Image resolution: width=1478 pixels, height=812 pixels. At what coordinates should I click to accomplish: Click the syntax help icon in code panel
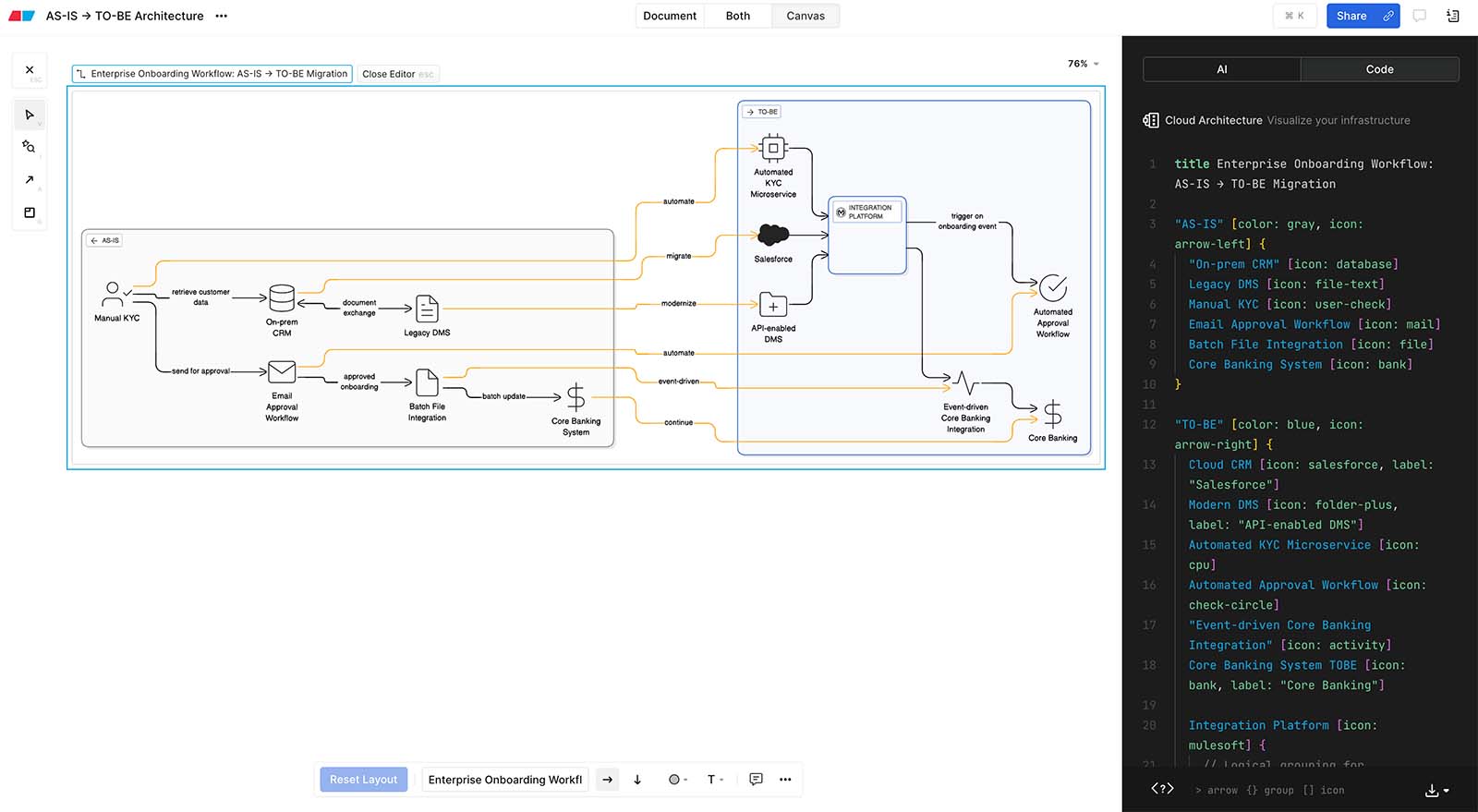[1162, 789]
